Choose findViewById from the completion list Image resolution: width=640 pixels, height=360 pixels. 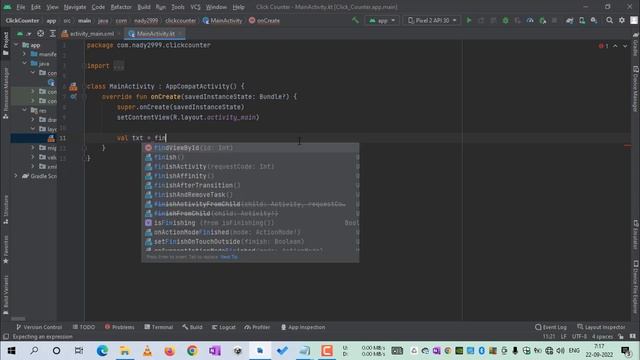click(x=251, y=148)
